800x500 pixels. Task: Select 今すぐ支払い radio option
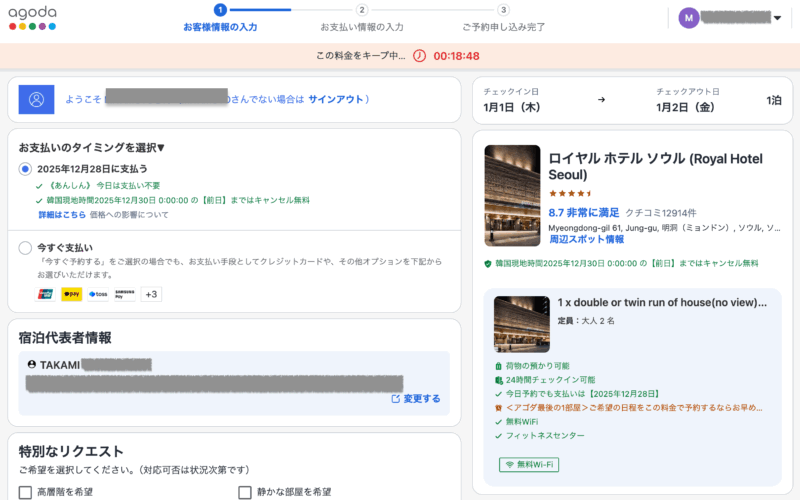pos(25,248)
